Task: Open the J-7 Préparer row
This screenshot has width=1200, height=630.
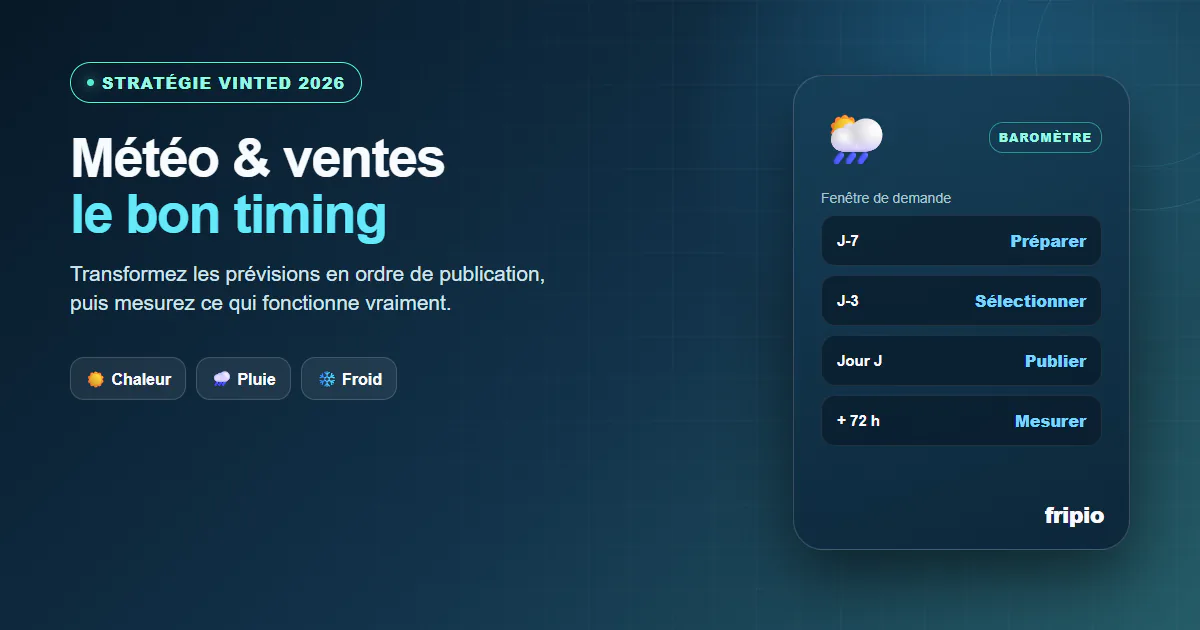Action: tap(961, 241)
